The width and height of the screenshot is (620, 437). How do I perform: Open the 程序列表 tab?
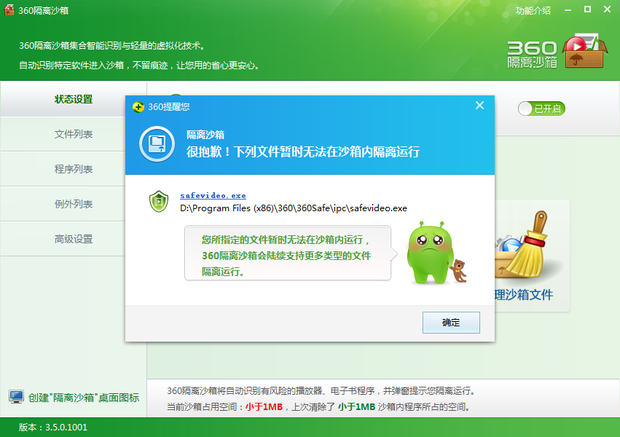point(73,169)
